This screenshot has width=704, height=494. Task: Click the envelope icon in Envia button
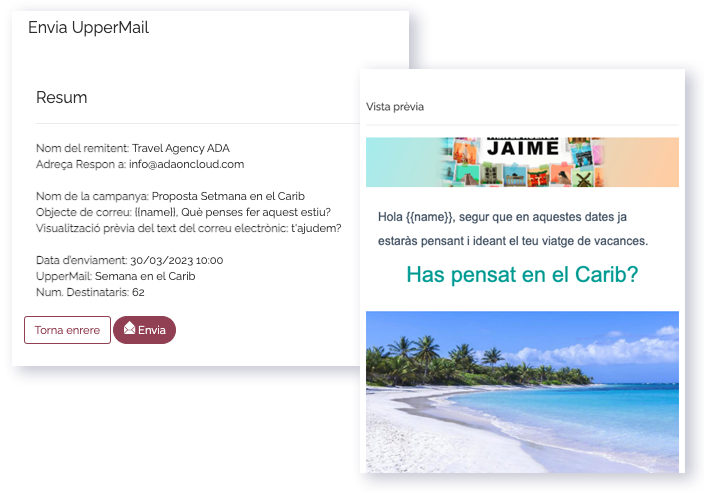click(x=129, y=328)
